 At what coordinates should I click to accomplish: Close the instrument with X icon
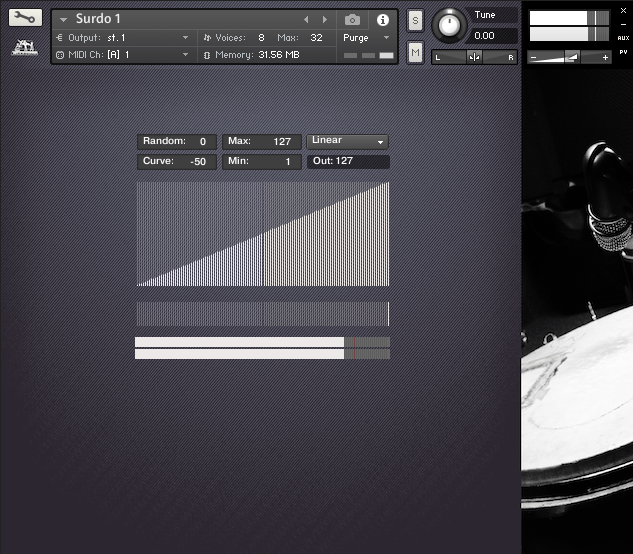[x=623, y=11]
